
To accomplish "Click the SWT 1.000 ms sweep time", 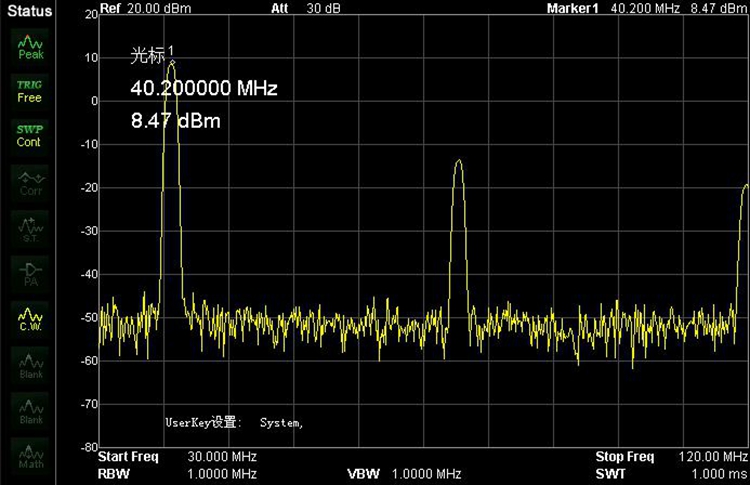I will [670, 473].
